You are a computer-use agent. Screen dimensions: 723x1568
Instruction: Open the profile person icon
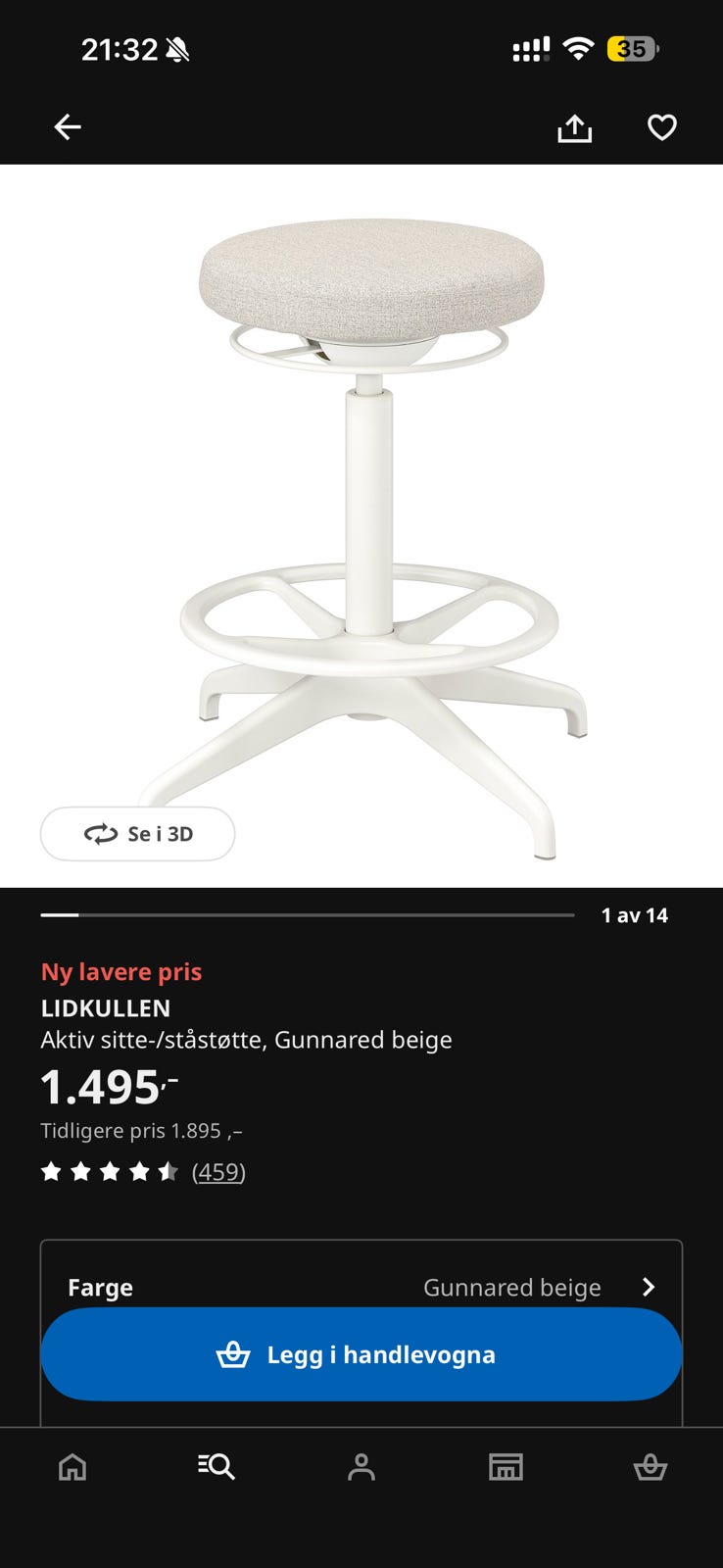pos(361,1467)
